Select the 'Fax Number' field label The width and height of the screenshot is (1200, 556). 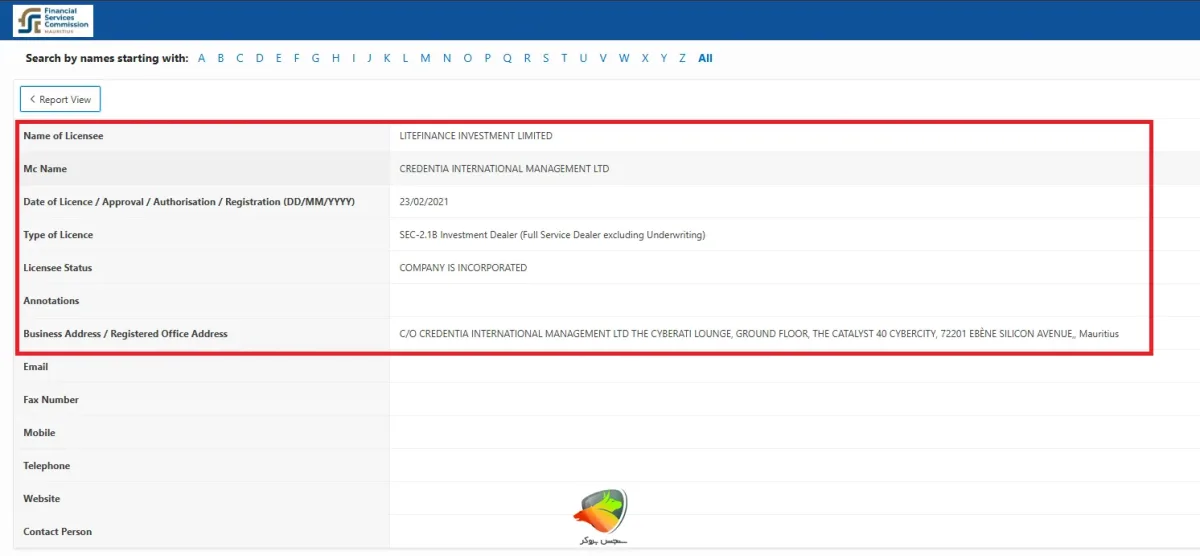click(x=51, y=400)
